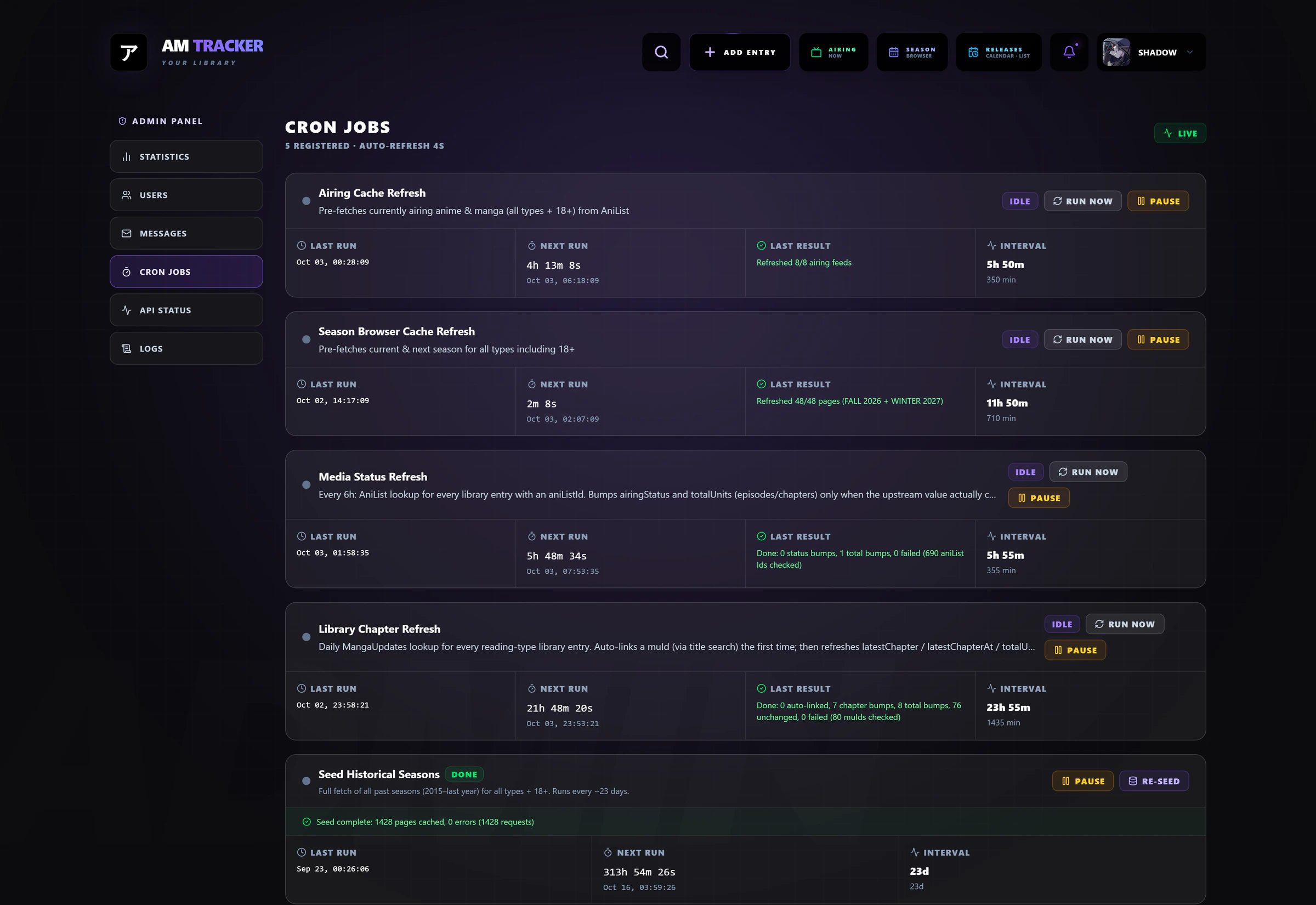Click Idle badge on Airing Cache Refresh

pyautogui.click(x=1019, y=201)
